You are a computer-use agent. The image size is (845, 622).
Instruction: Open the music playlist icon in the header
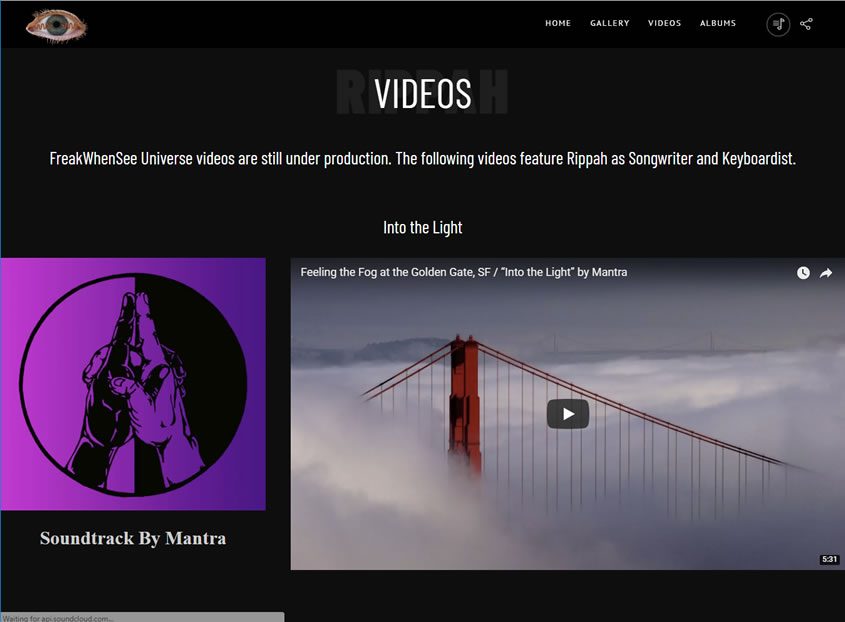[778, 24]
